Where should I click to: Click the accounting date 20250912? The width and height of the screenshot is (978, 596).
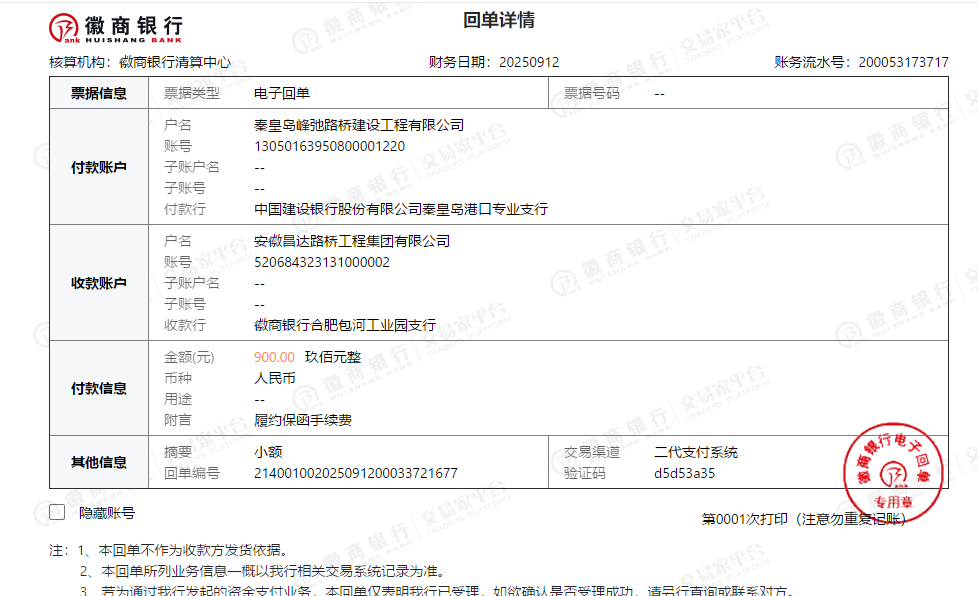[527, 62]
